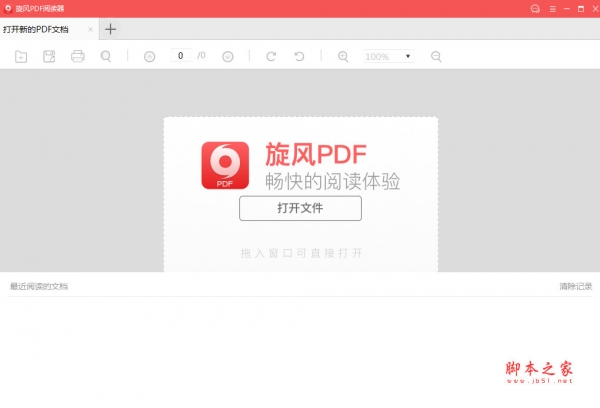Click the print toolbar icon

78,56
